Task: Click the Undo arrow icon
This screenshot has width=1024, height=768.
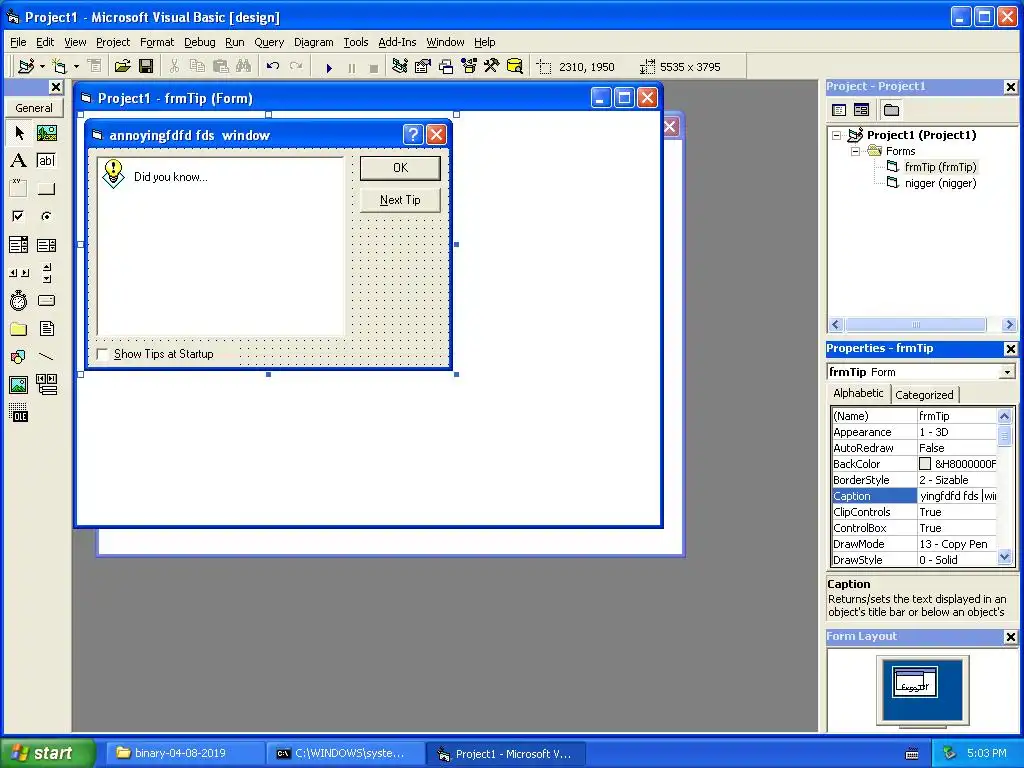Action: pyautogui.click(x=273, y=67)
